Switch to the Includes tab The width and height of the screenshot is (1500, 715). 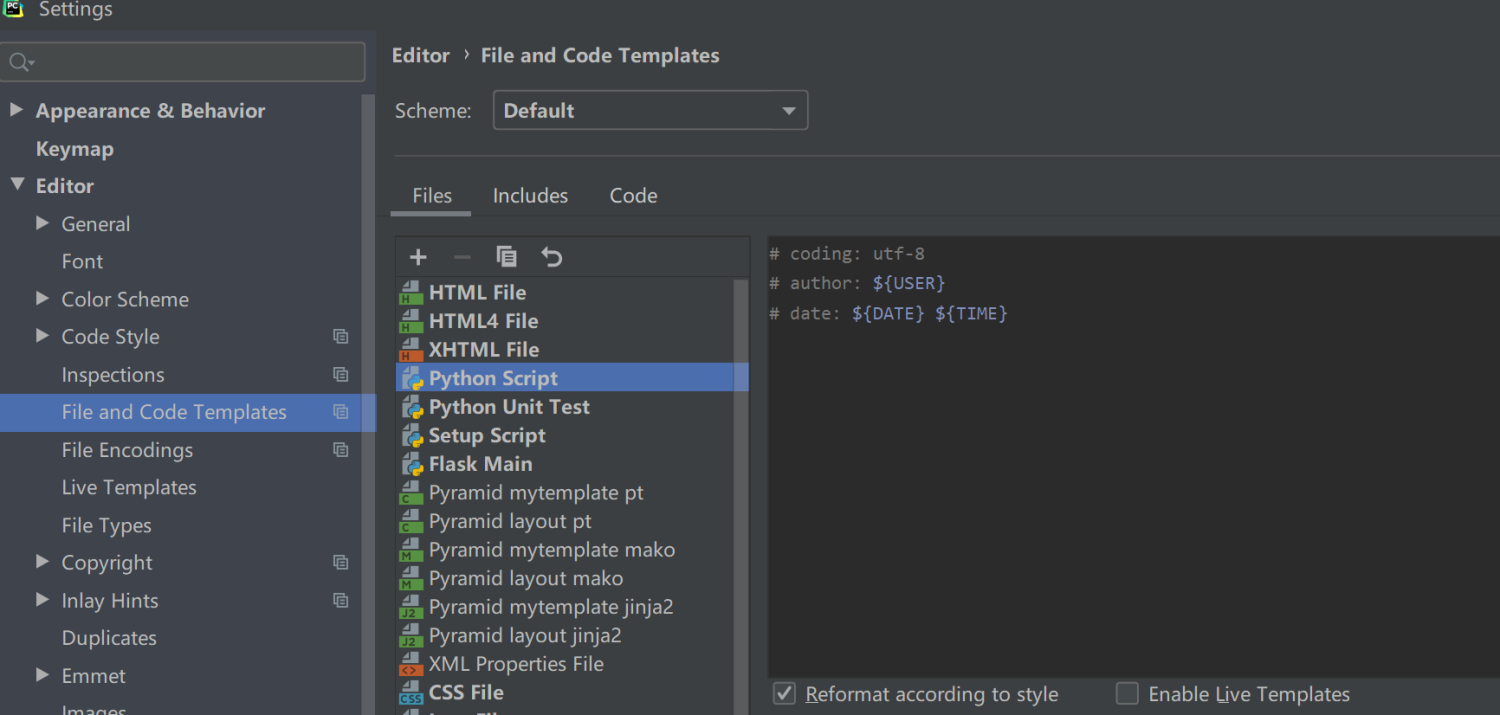[530, 196]
